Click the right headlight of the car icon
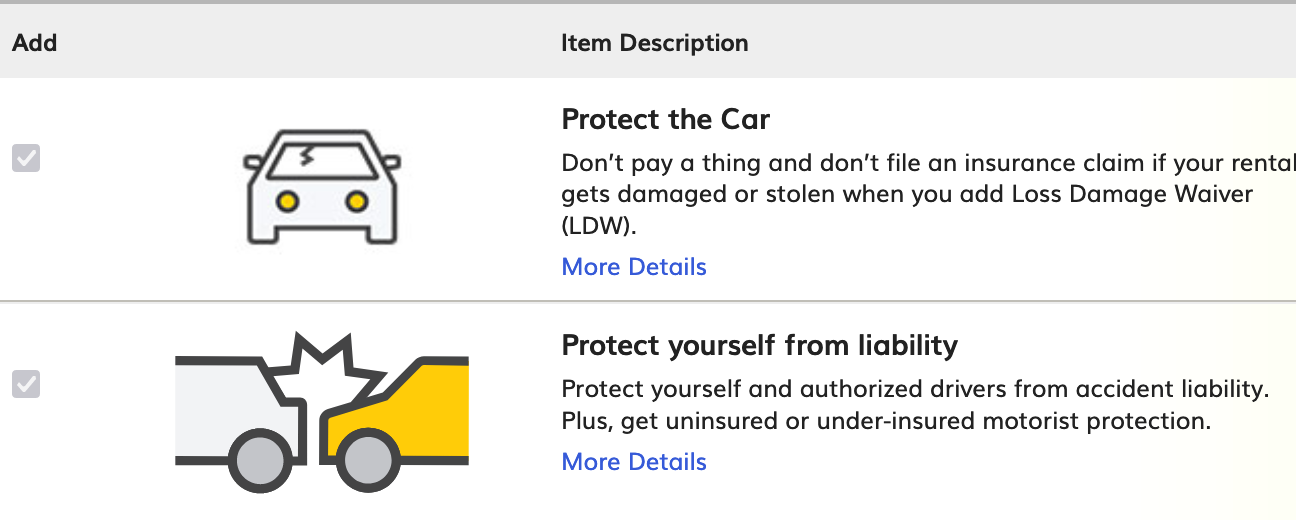Image resolution: width=1296 pixels, height=520 pixels. pyautogui.click(x=356, y=202)
